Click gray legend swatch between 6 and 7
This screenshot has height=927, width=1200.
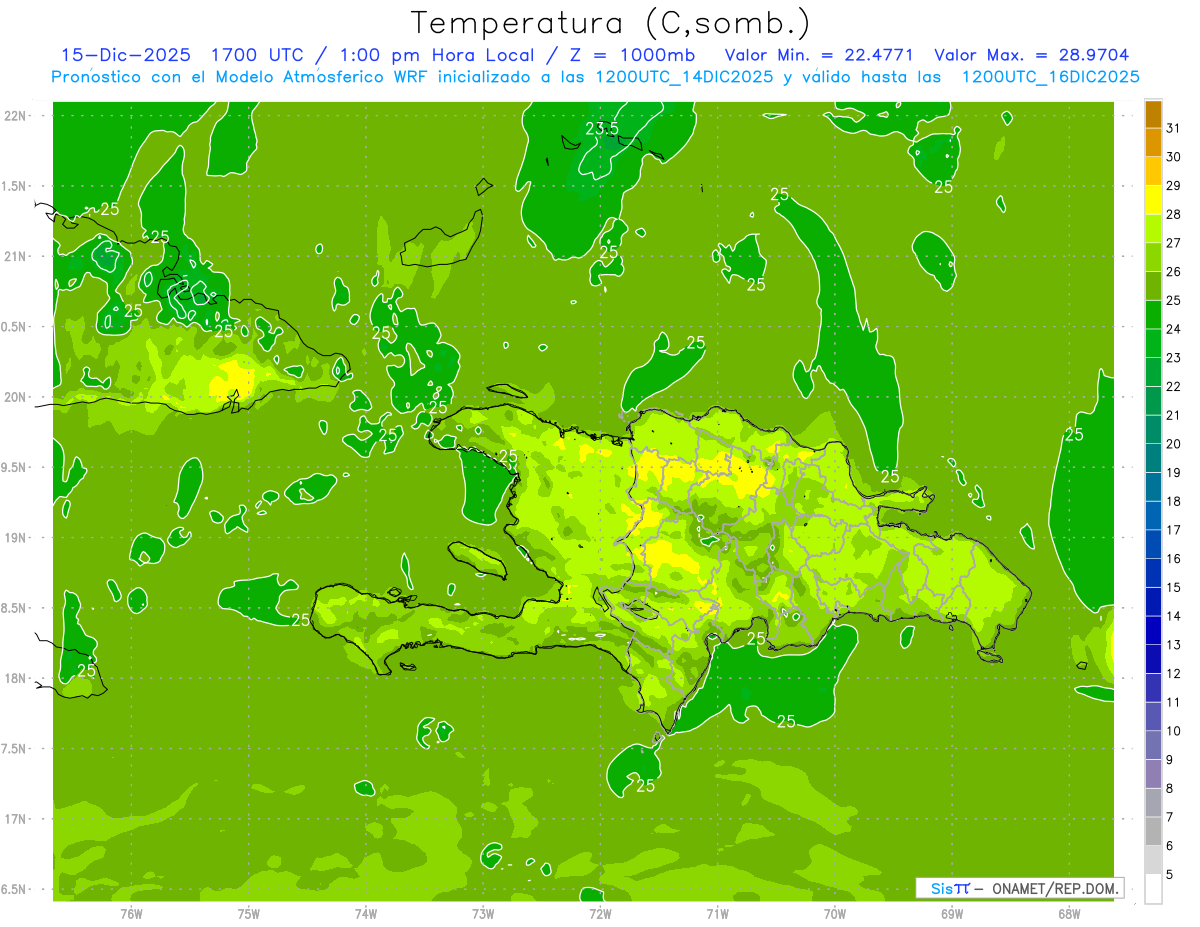[x=1153, y=831]
